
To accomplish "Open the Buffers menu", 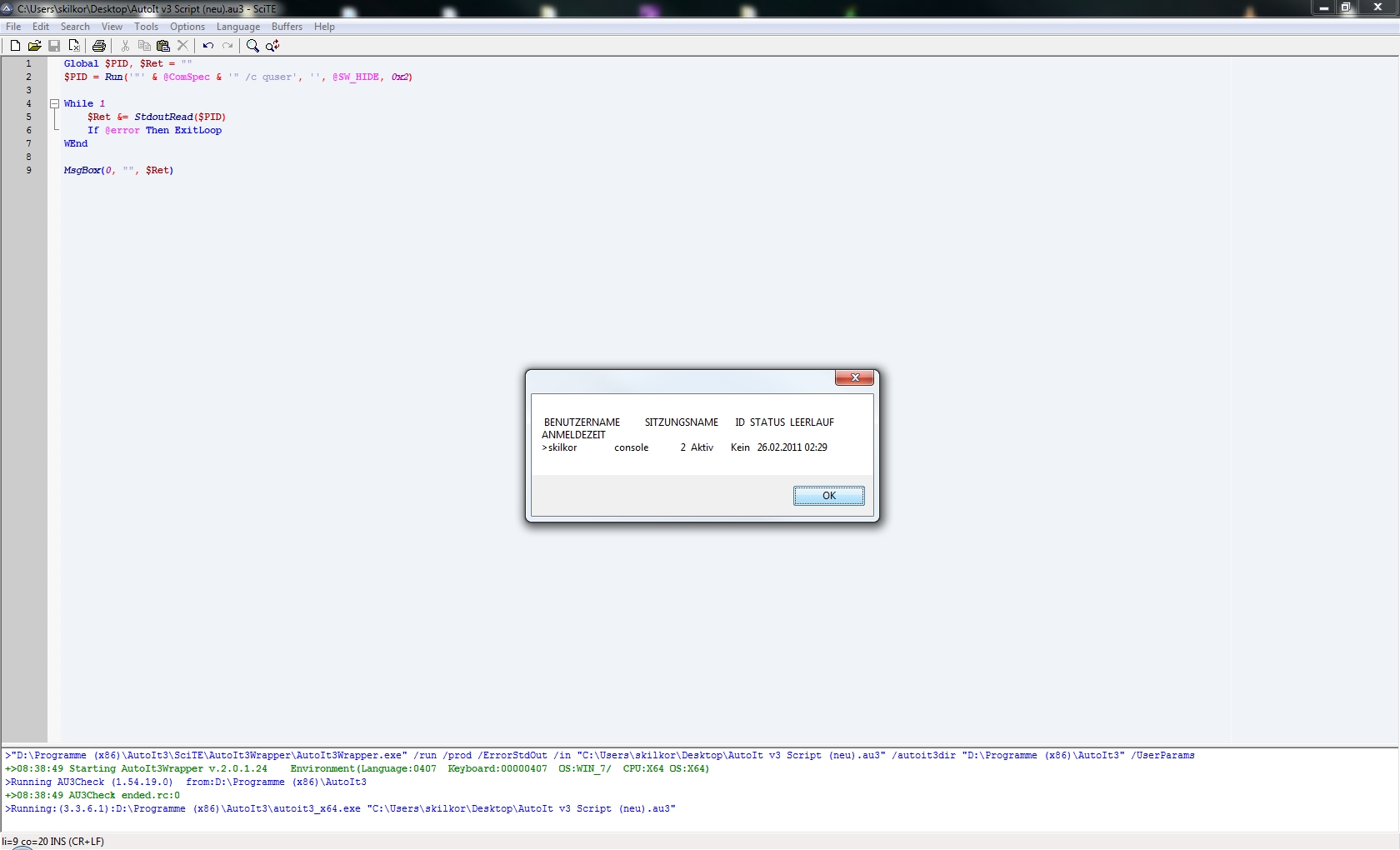I will [287, 27].
